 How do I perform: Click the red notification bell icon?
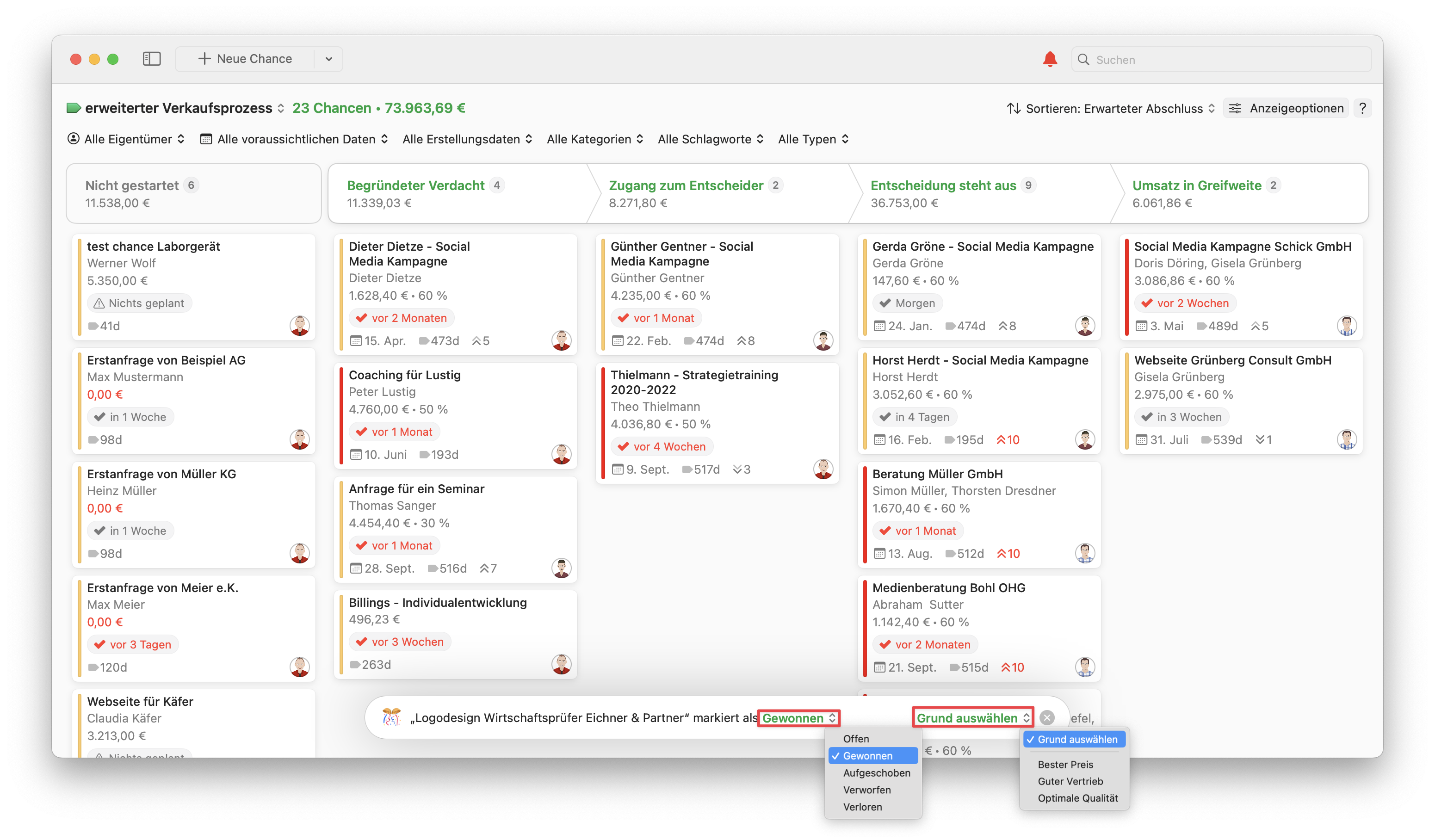(1050, 59)
